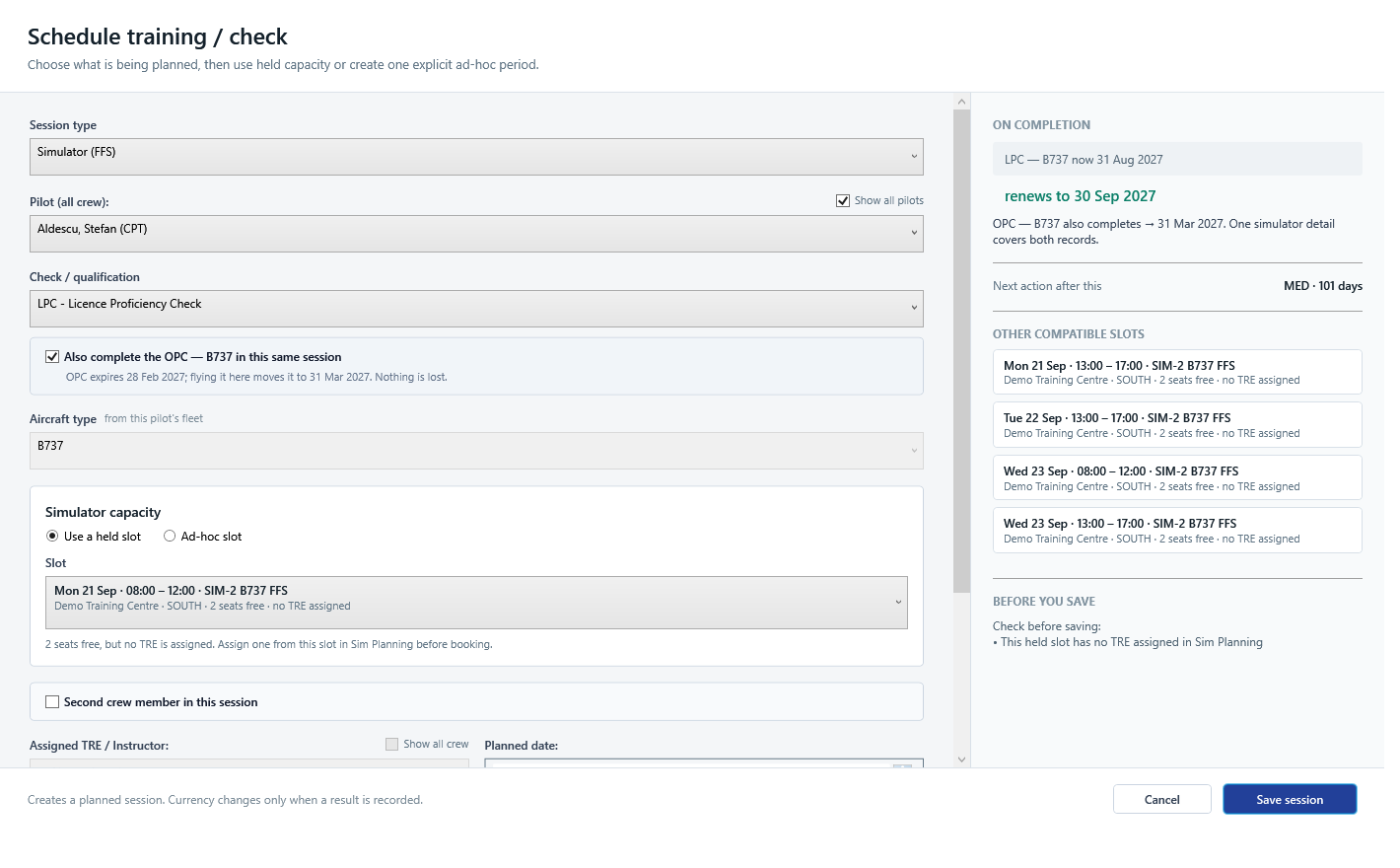This screenshot has height=868, width=1400.
Task: Open the Pilot selection dropdown
Action: tap(476, 234)
